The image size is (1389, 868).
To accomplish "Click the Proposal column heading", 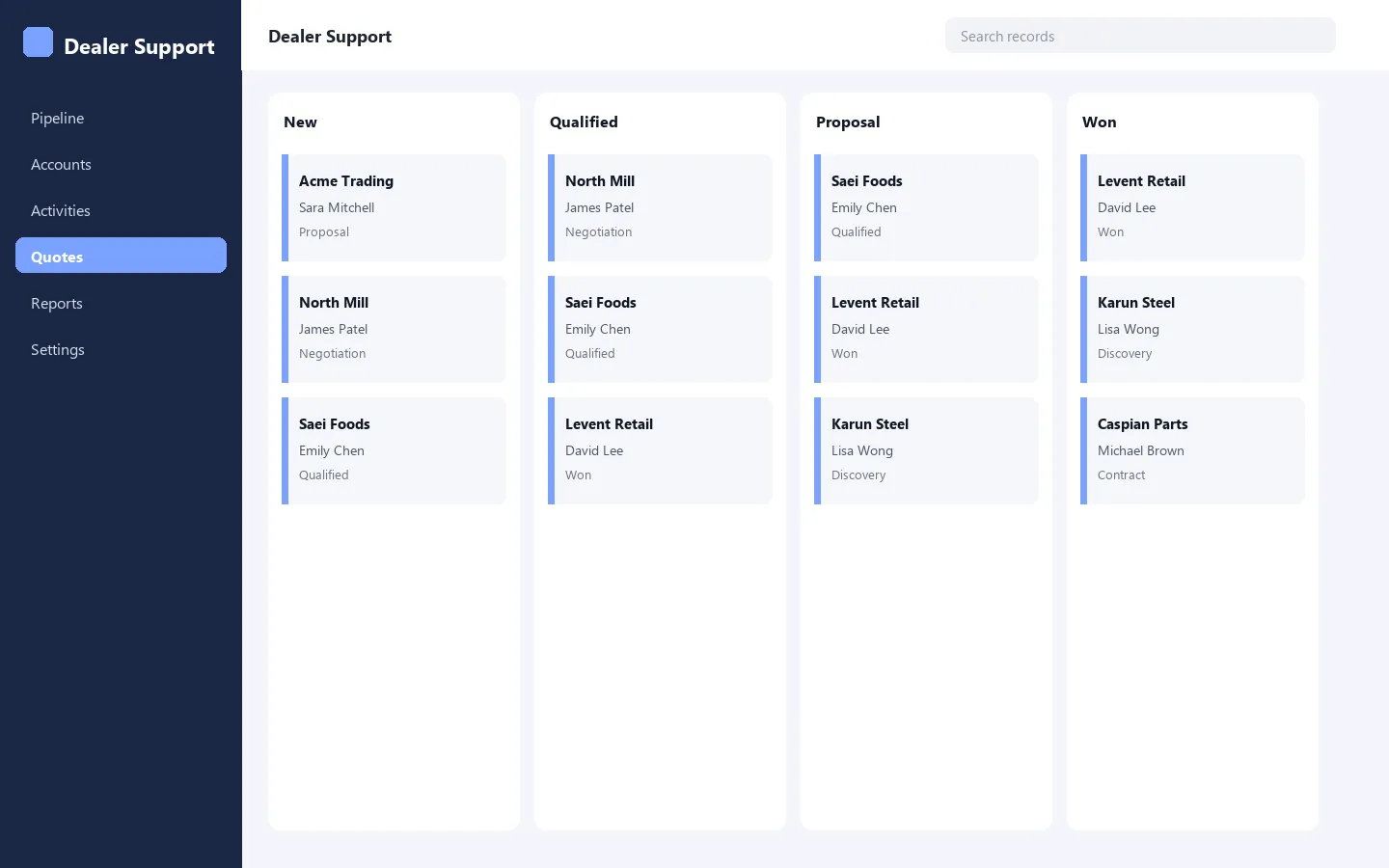I will [848, 122].
